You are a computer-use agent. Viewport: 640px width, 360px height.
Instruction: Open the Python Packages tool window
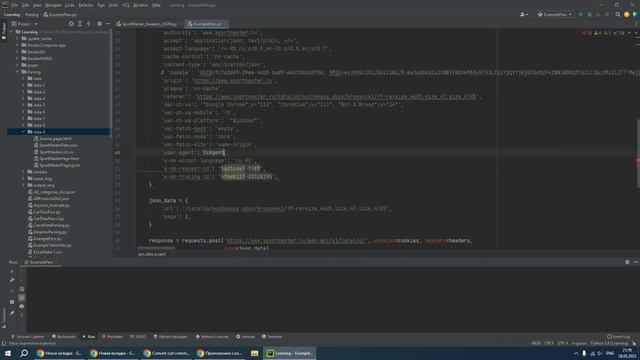click(x=171, y=337)
